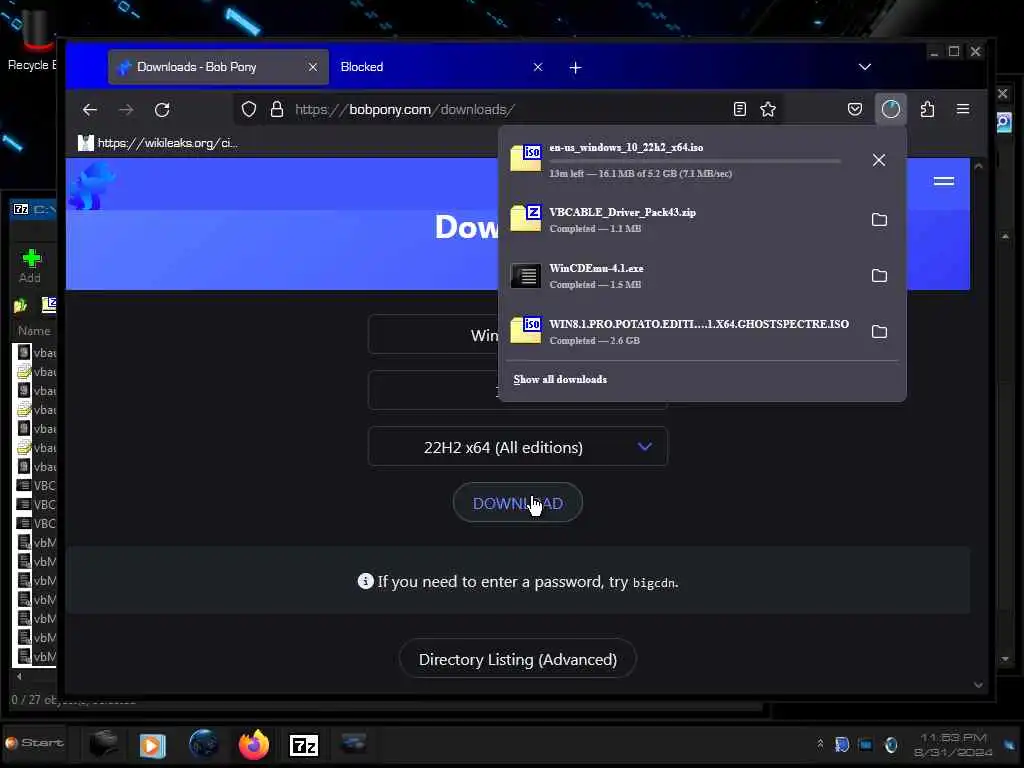
Task: Open WinCDEmu-4.1.exe download entry
Action: [679, 276]
